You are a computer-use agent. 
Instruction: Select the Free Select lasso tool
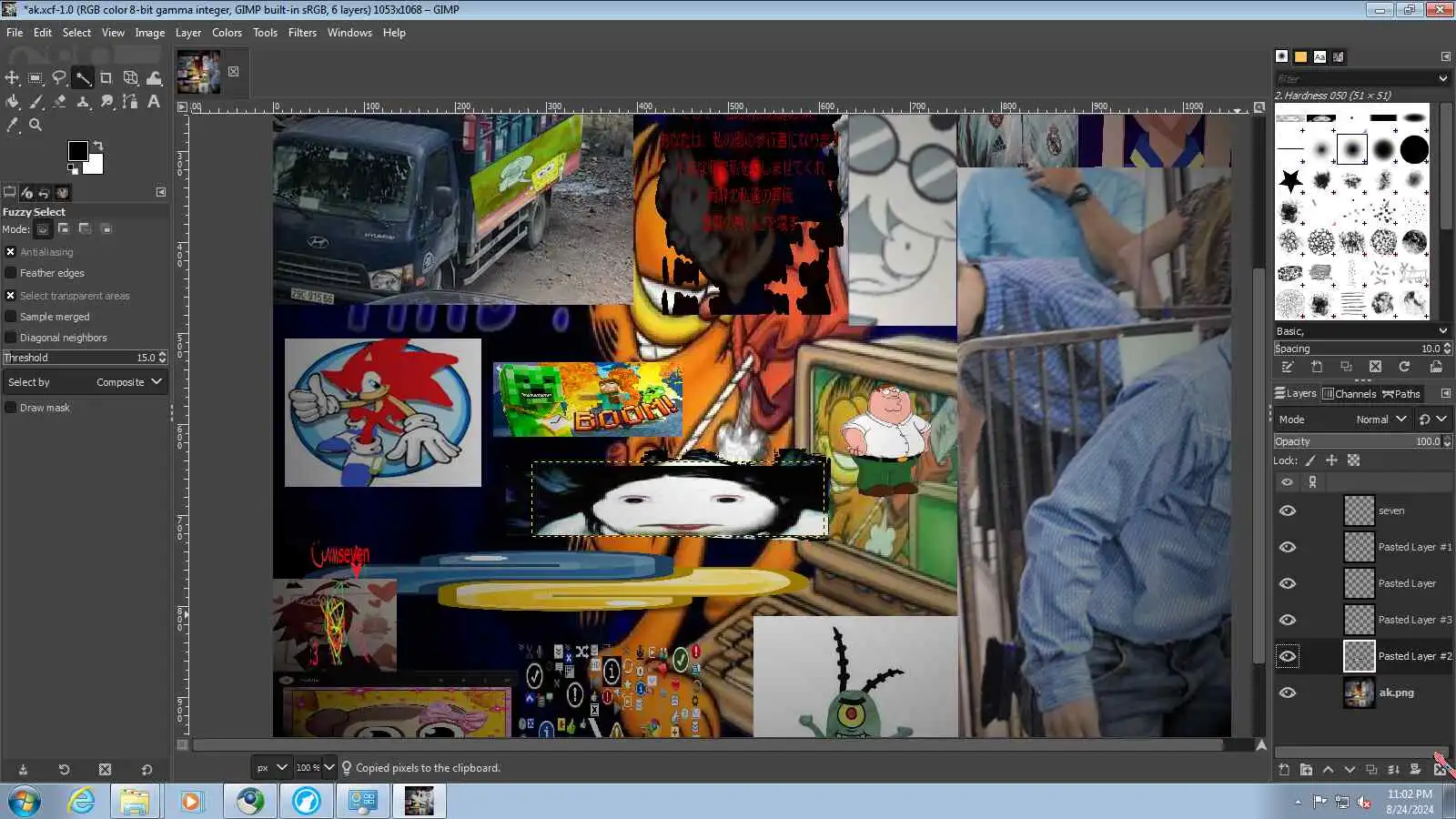(59, 78)
